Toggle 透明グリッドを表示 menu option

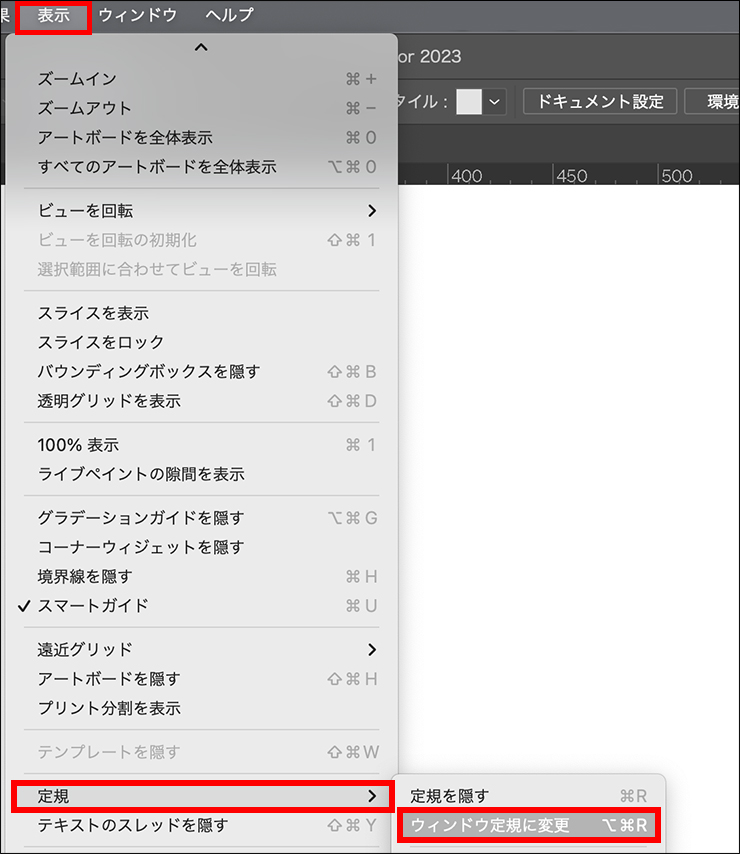(109, 401)
